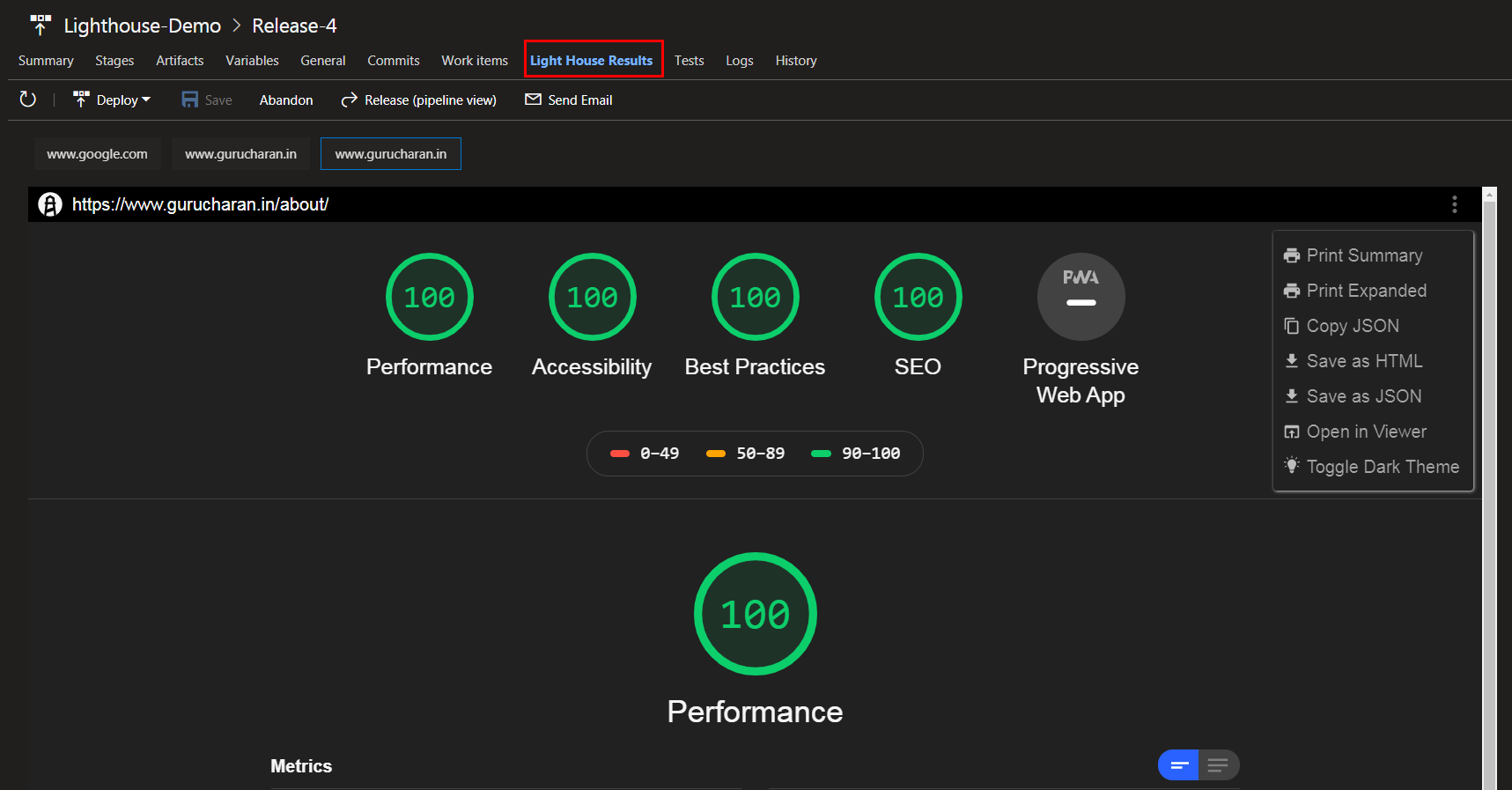Viewport: 1512px width, 790px height.
Task: Click the release pipeline icon beside Lighthouse-Demo
Action: click(41, 25)
